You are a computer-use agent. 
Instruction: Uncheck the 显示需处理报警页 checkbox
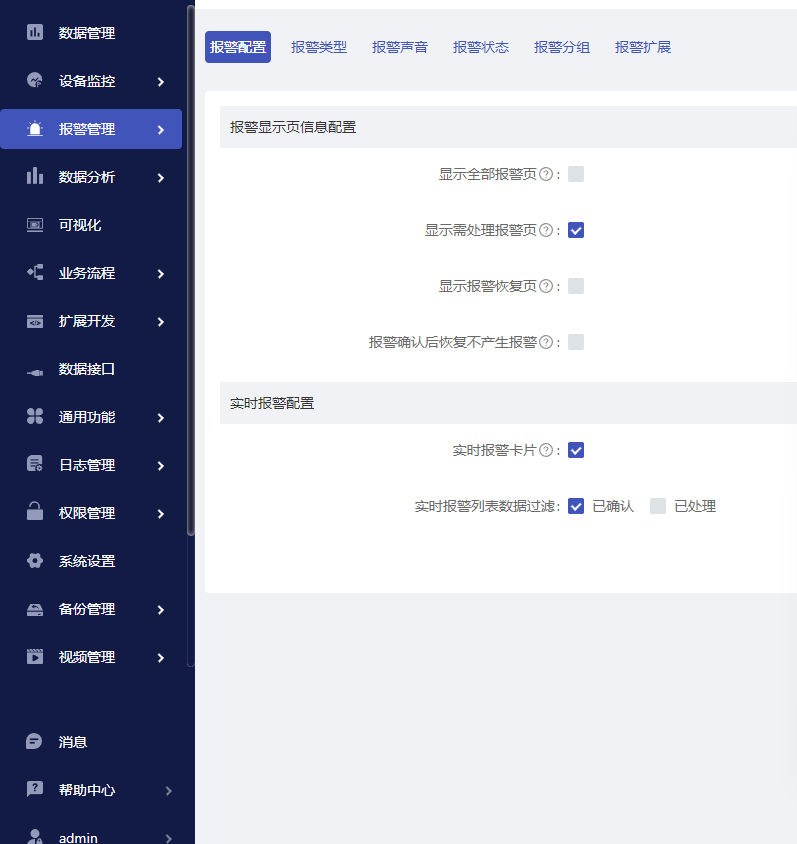coord(576,230)
